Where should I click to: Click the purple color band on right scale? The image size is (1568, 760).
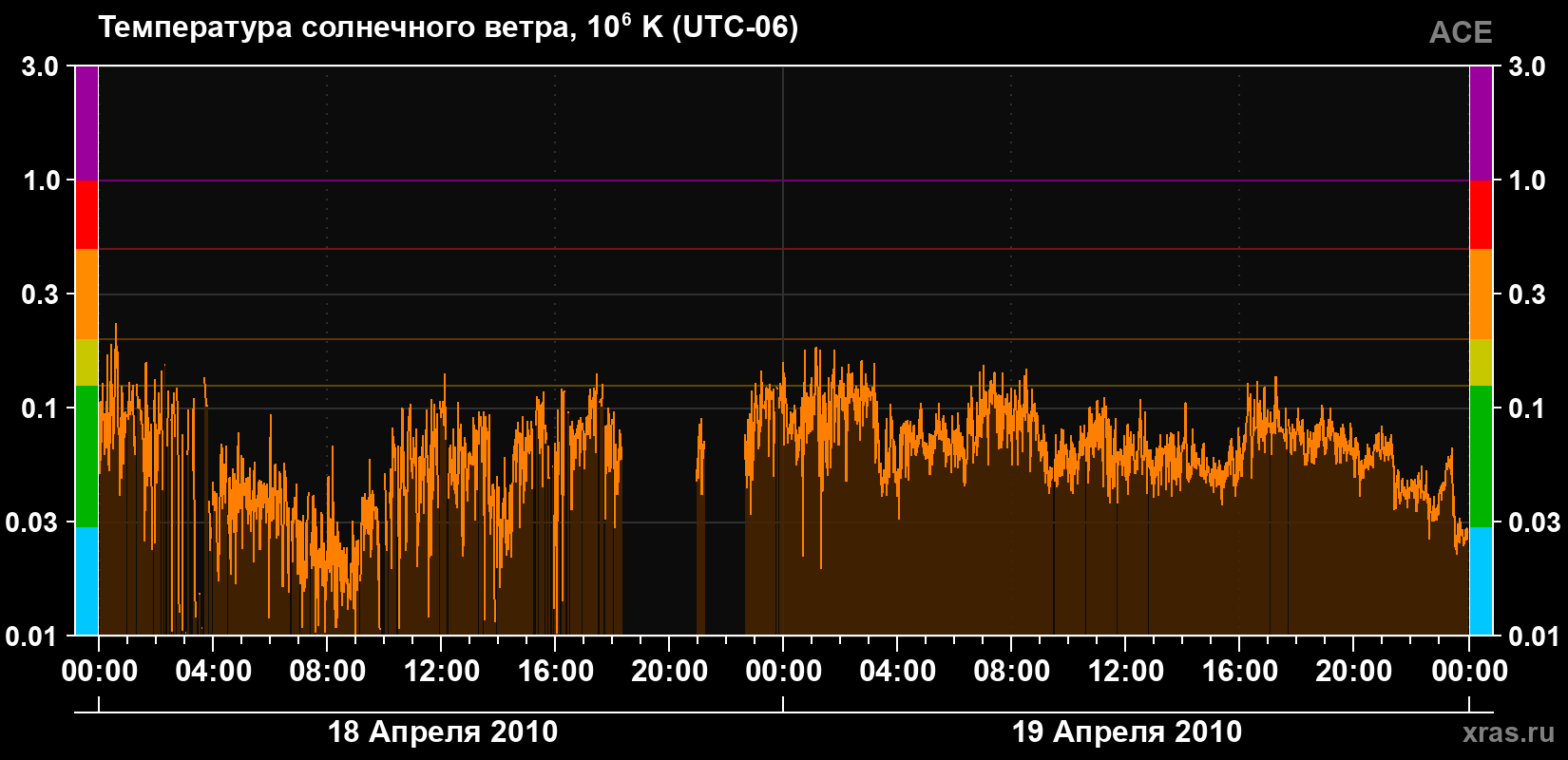click(1481, 123)
